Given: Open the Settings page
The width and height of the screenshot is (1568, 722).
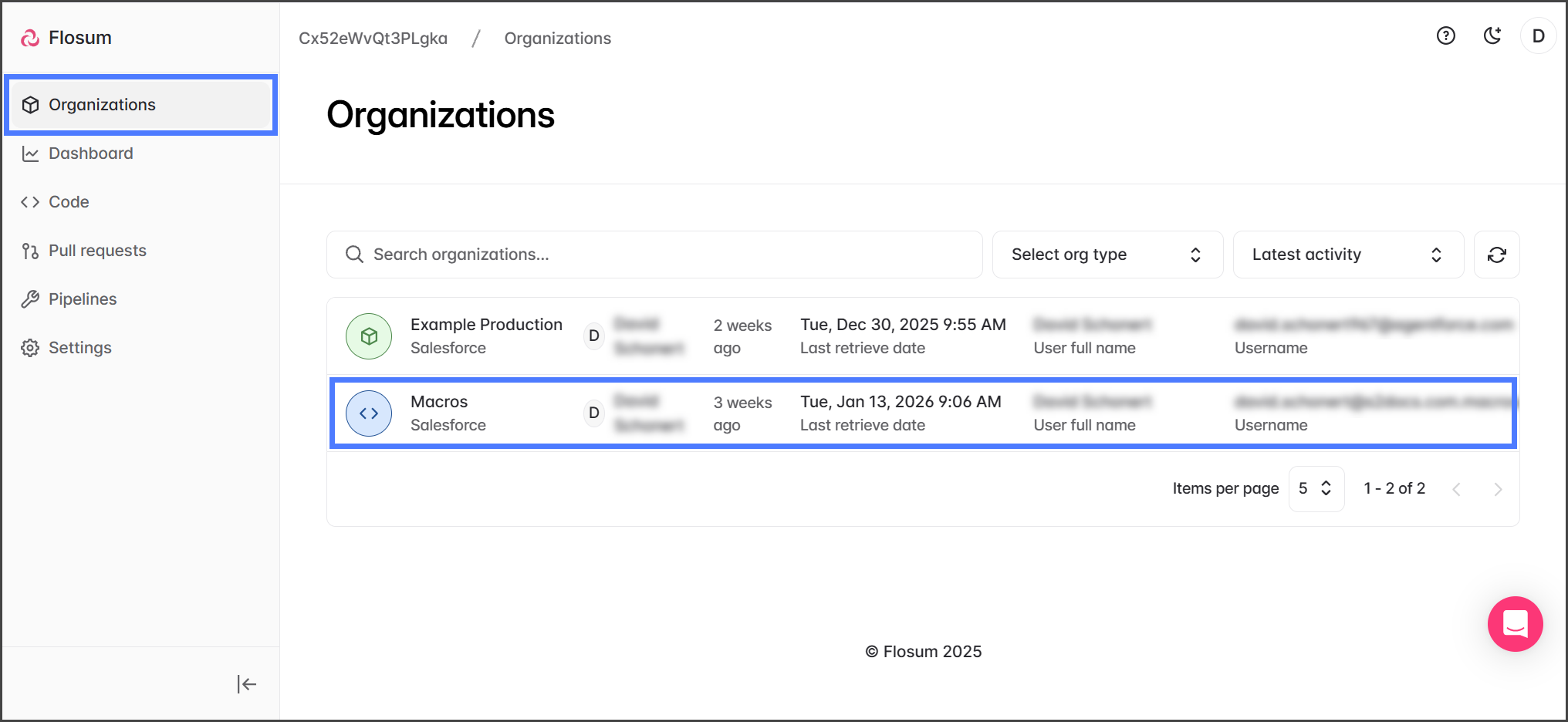Looking at the screenshot, I should click(79, 348).
